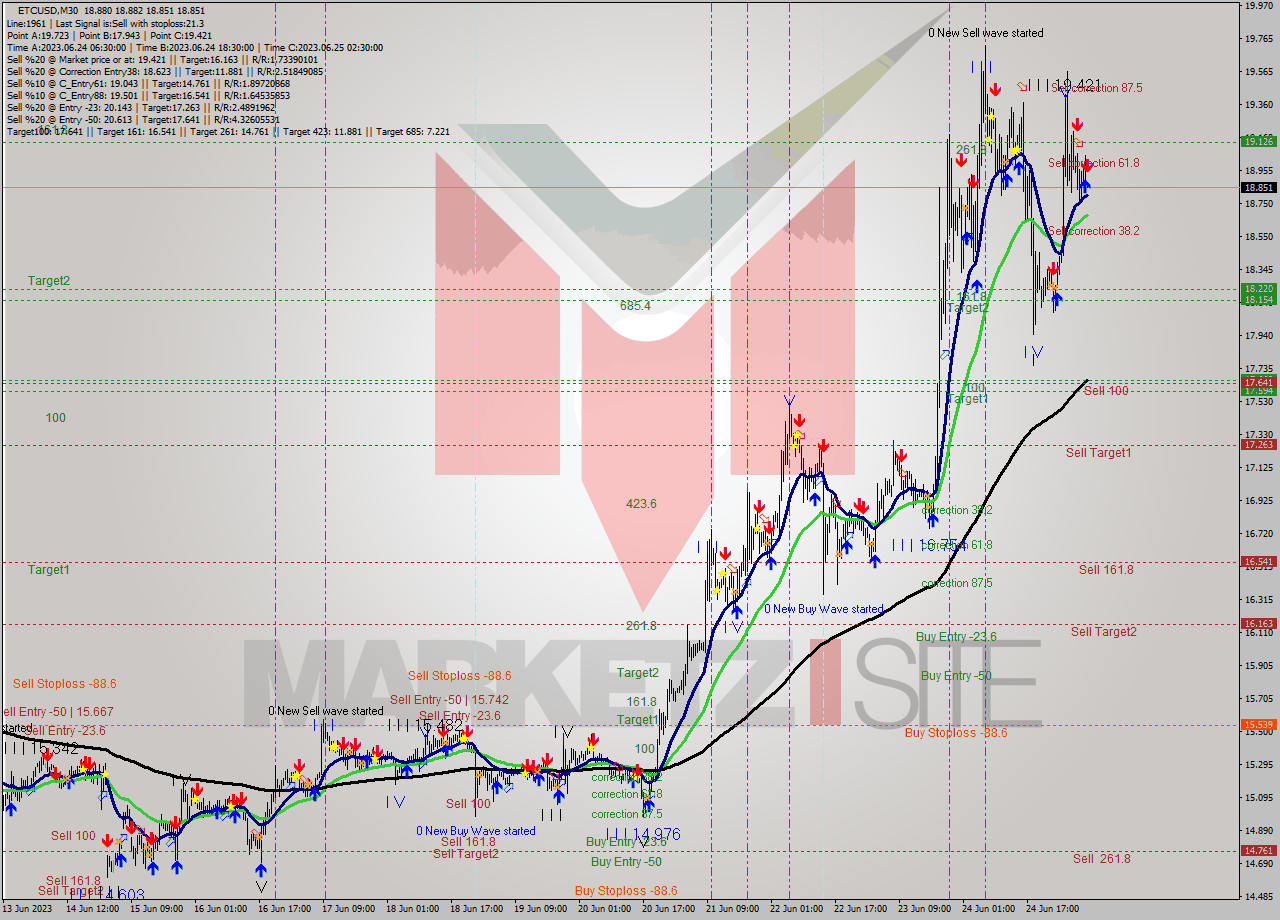
Task: Click the Sell Entry -50 | 15.742 label
Action: (449, 700)
